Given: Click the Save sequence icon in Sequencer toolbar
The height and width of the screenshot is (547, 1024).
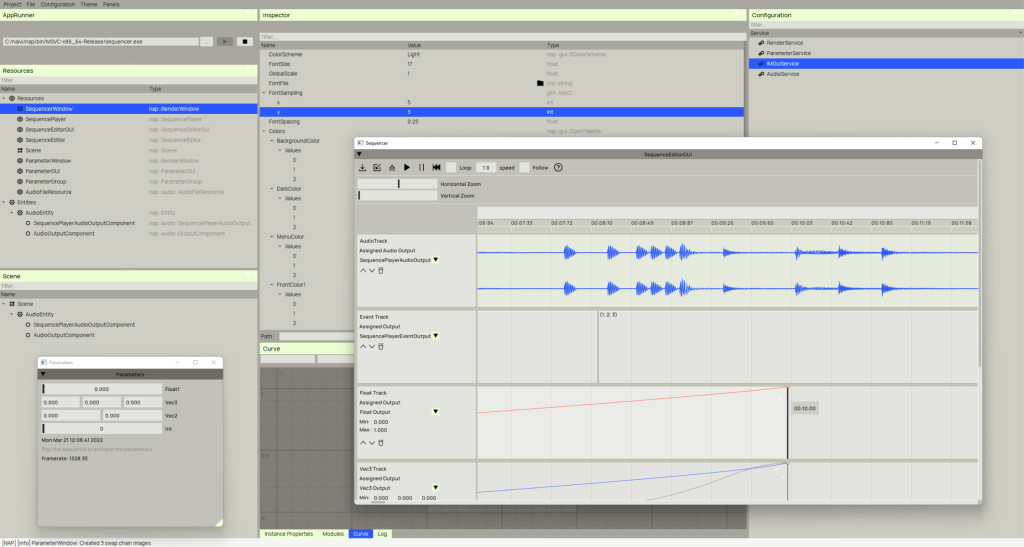Looking at the screenshot, I should point(362,168).
